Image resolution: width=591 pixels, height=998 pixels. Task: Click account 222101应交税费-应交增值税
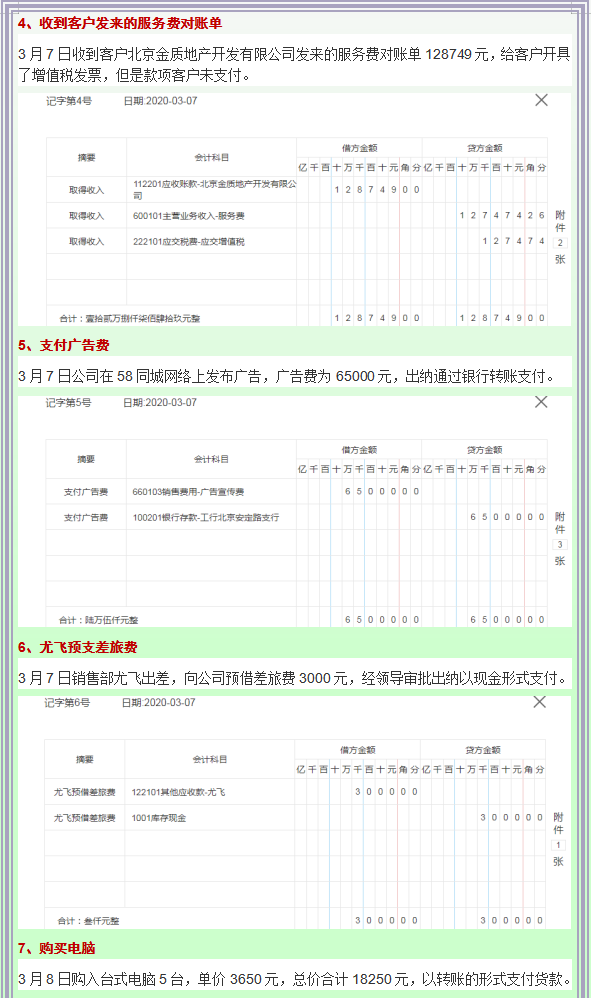tap(188, 241)
